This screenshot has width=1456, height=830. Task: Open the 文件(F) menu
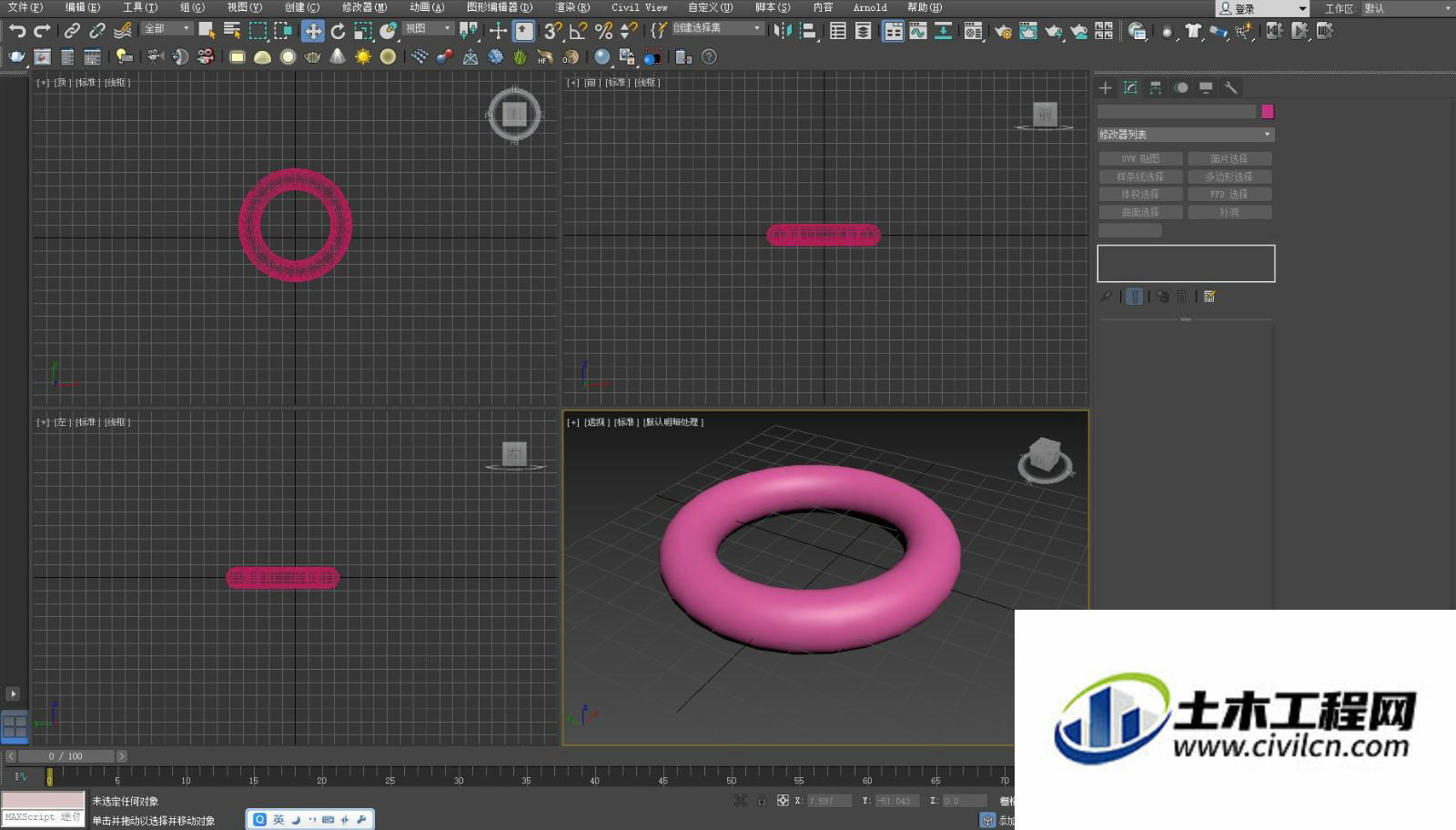[25, 7]
